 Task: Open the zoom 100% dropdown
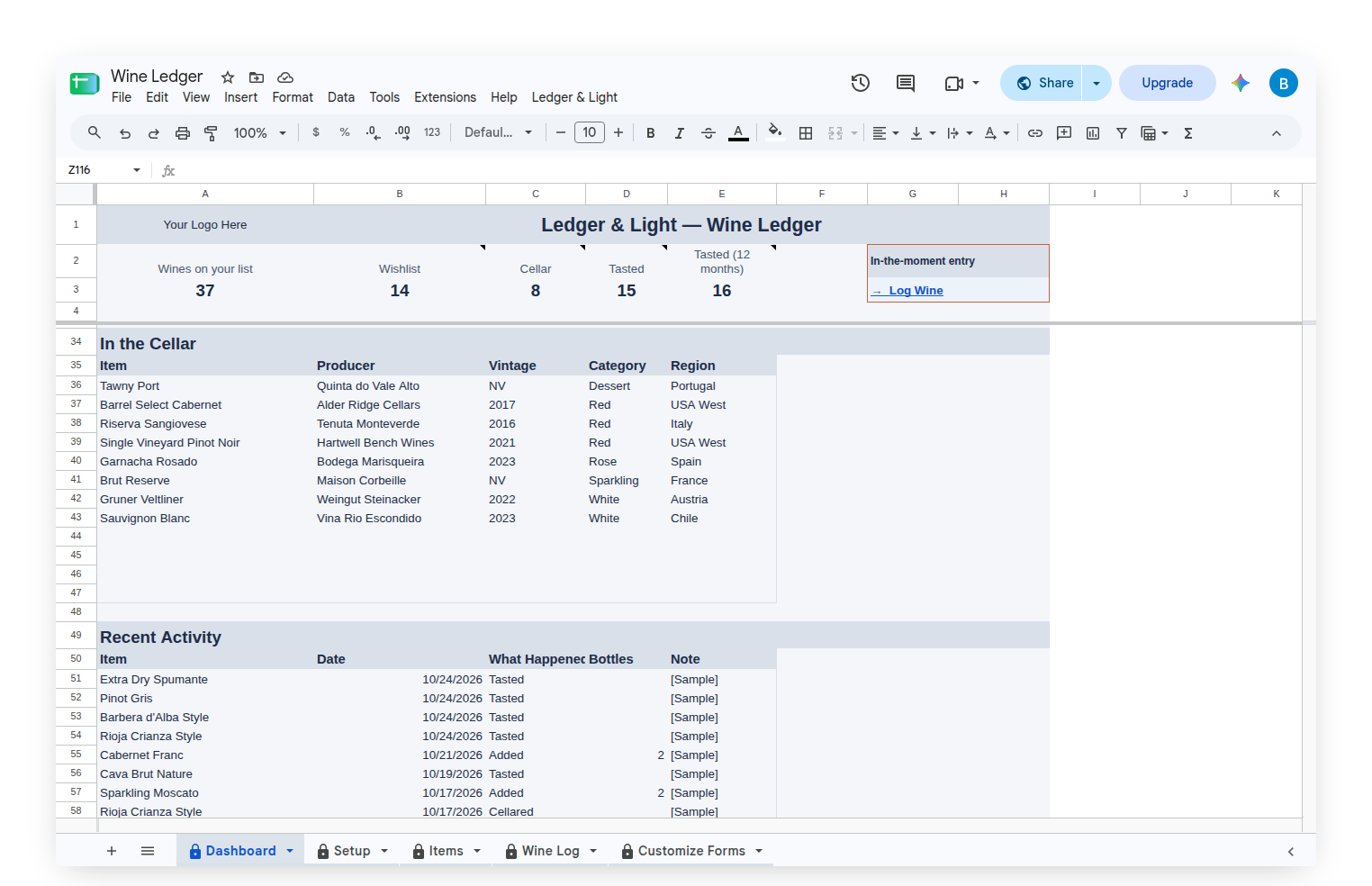(259, 133)
